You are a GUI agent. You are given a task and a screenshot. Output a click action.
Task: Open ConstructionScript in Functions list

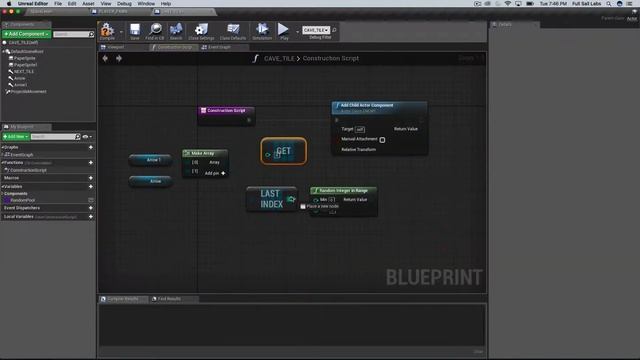tap(27, 170)
